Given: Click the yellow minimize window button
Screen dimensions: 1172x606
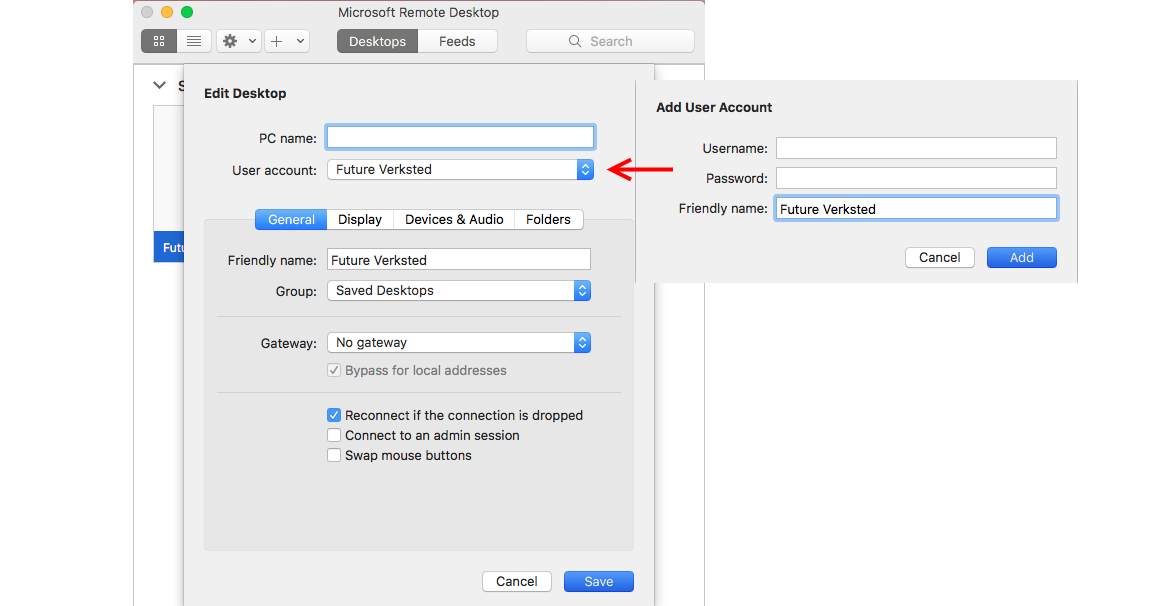Looking at the screenshot, I should click(167, 12).
